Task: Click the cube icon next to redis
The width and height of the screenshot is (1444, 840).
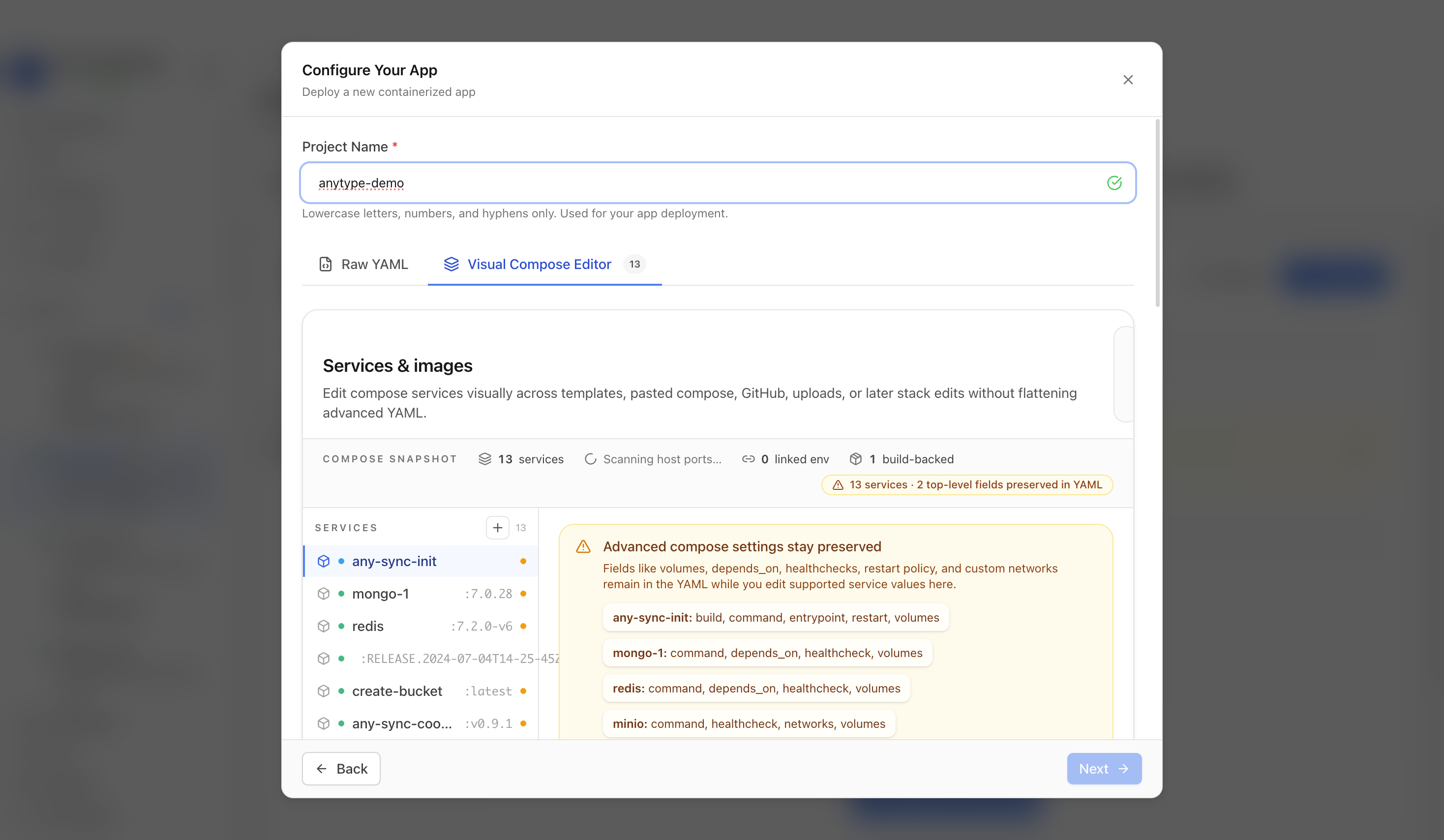Action: click(323, 626)
